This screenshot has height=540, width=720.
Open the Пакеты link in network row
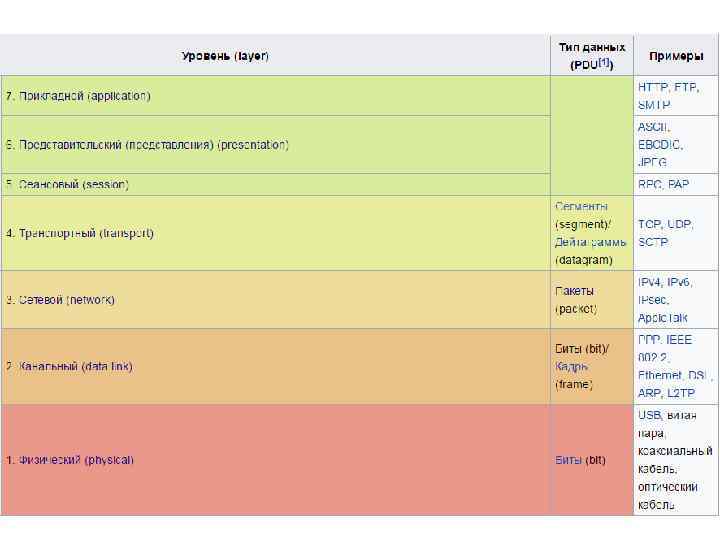coord(575,290)
